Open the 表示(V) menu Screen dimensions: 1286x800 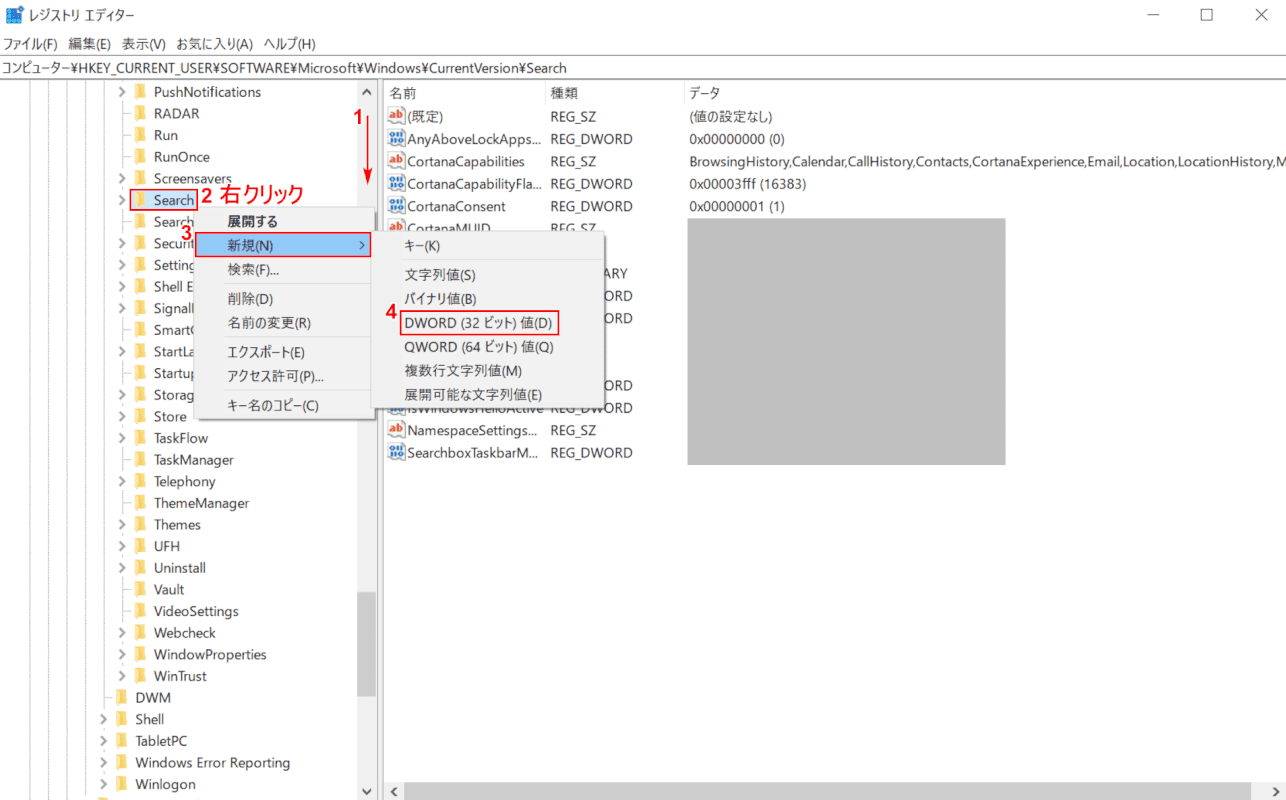tap(144, 44)
